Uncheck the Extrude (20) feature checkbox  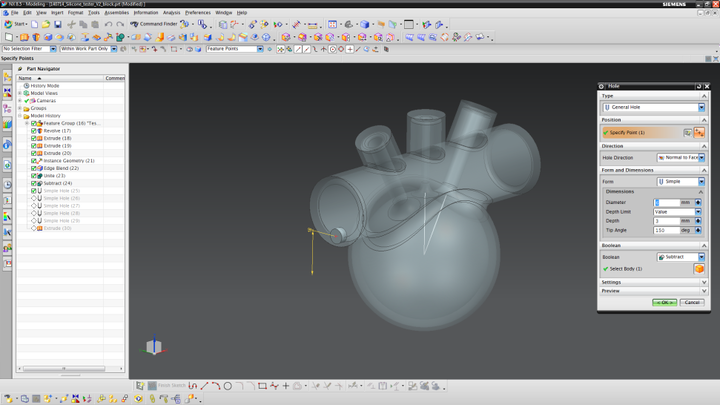[x=34, y=153]
